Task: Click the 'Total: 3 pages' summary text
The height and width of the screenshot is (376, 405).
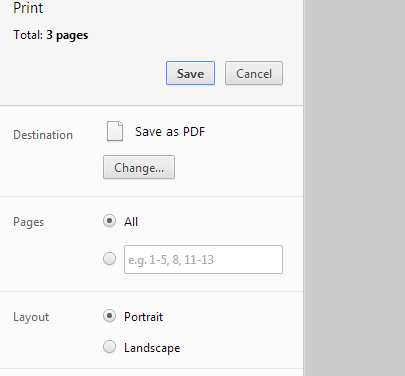Action: point(51,35)
